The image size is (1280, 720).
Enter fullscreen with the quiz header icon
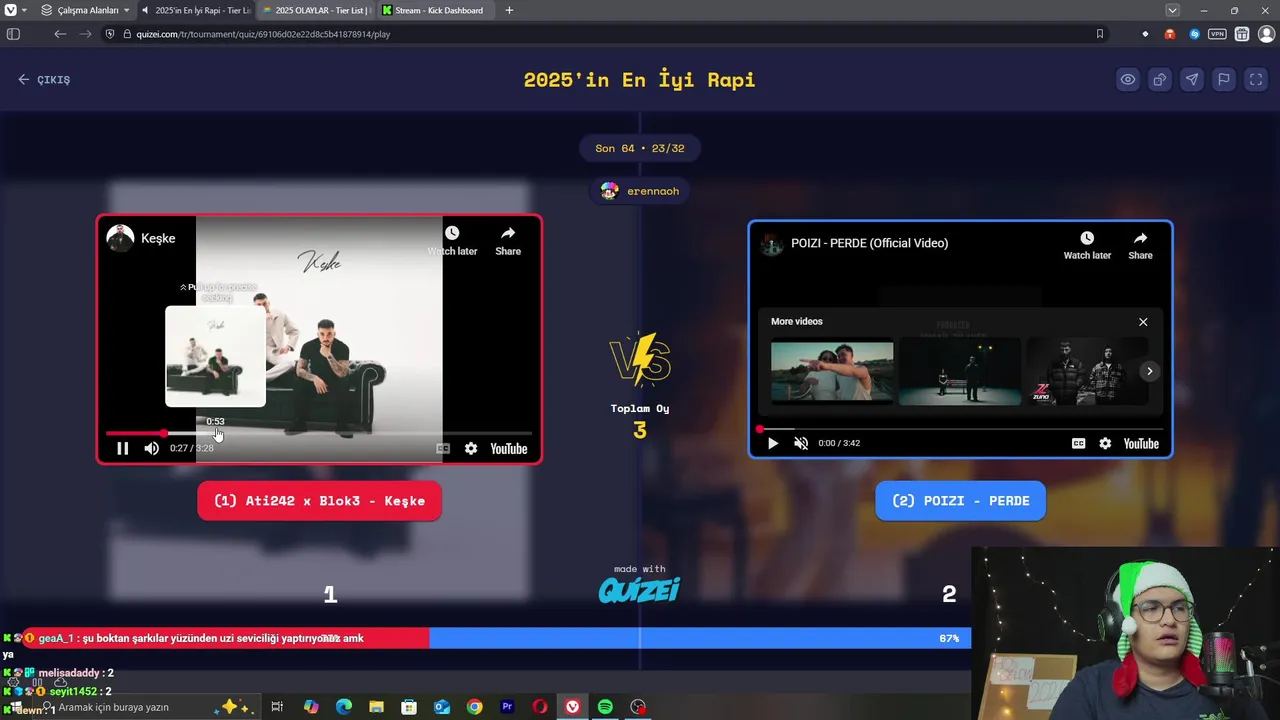point(1256,80)
